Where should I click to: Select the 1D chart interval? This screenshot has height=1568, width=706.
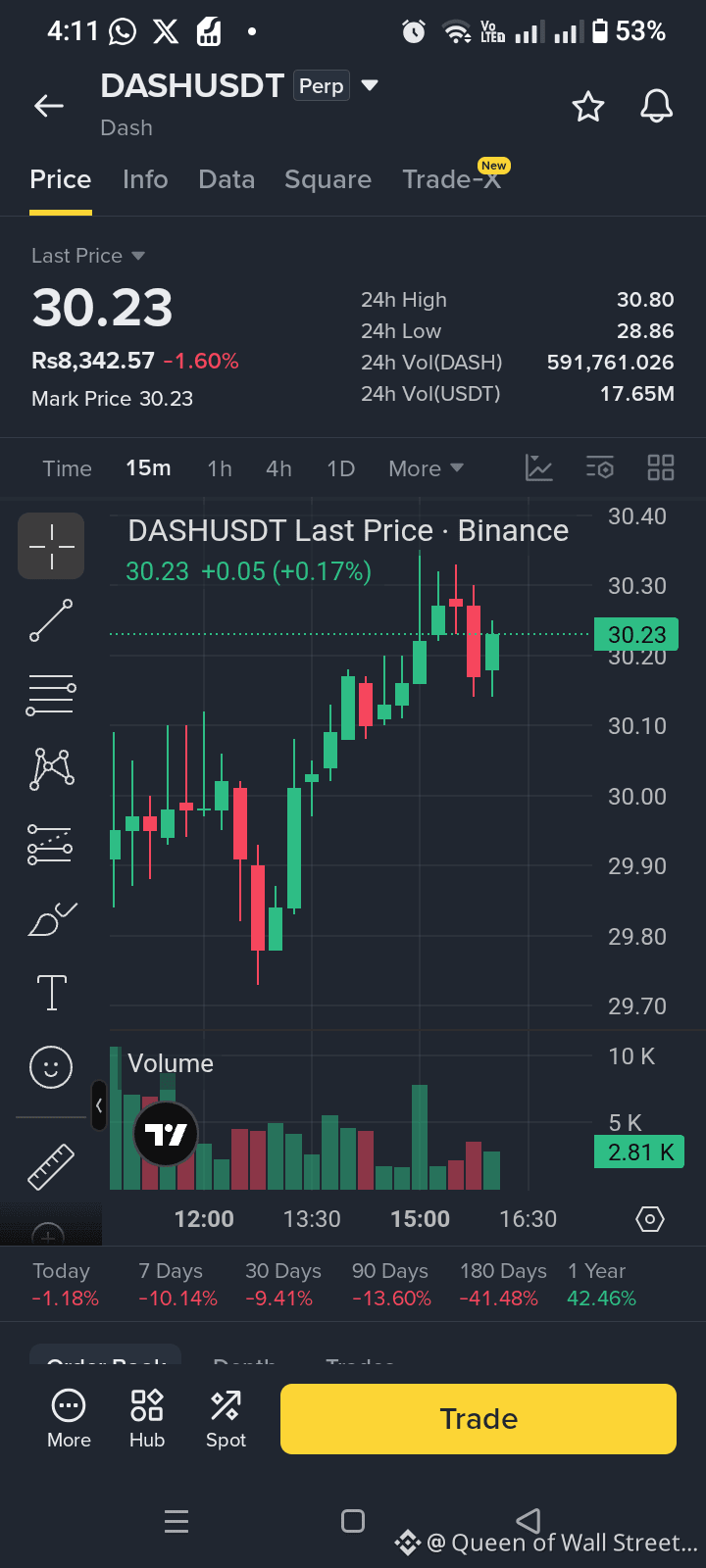tap(340, 468)
